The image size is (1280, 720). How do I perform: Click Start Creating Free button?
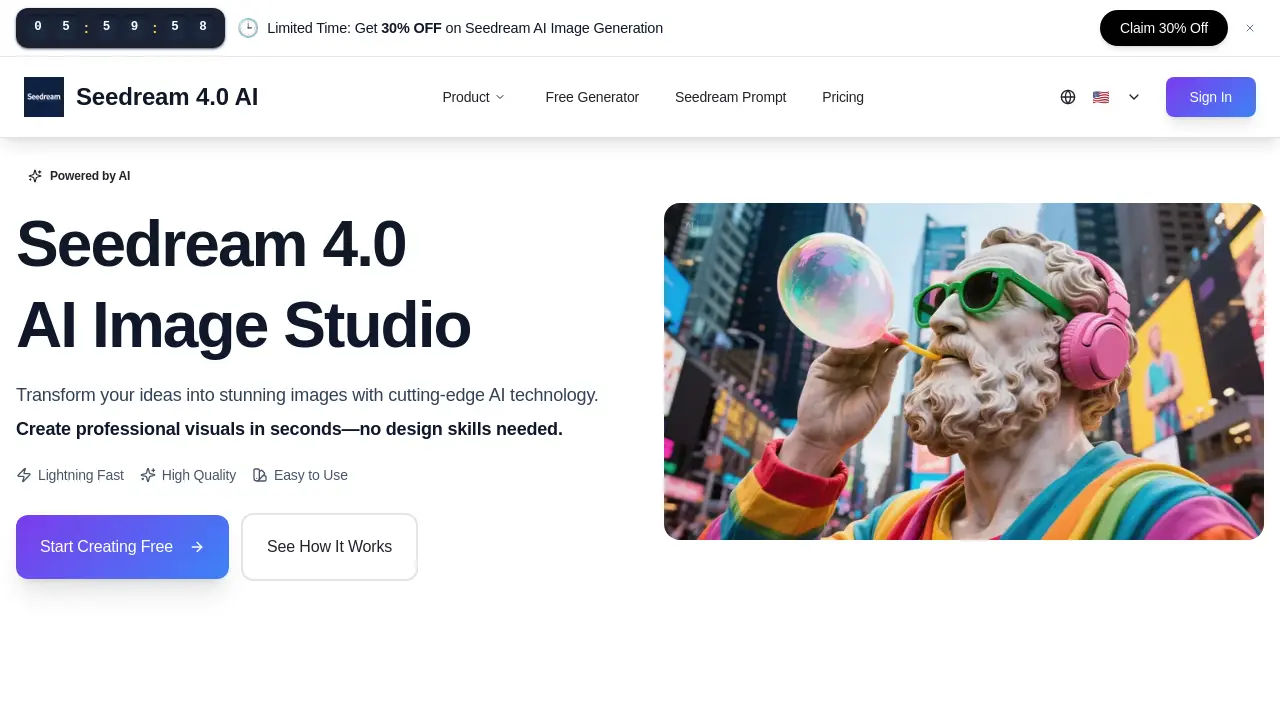122,547
